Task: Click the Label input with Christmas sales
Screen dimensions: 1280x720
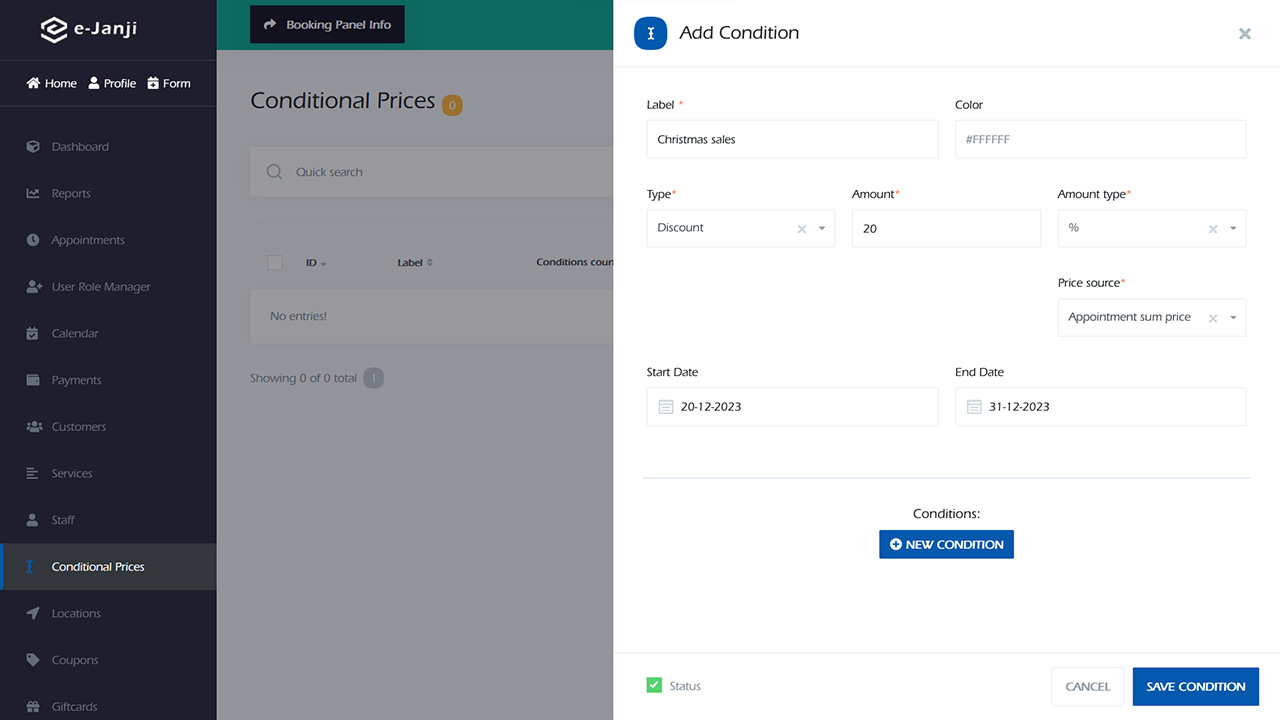Action: tap(792, 140)
